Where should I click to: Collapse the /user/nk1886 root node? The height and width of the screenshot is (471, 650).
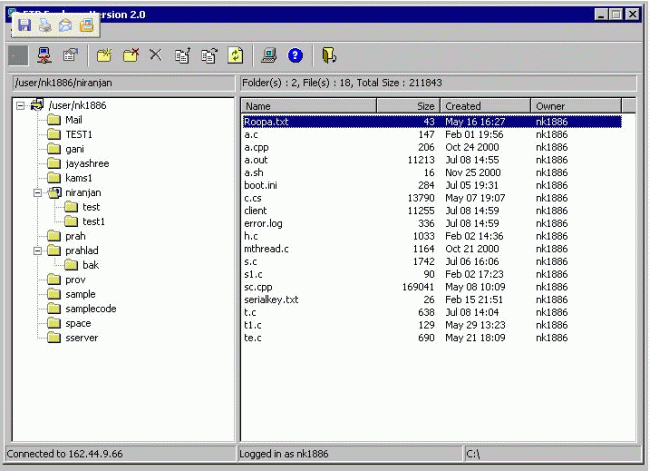pos(21,105)
